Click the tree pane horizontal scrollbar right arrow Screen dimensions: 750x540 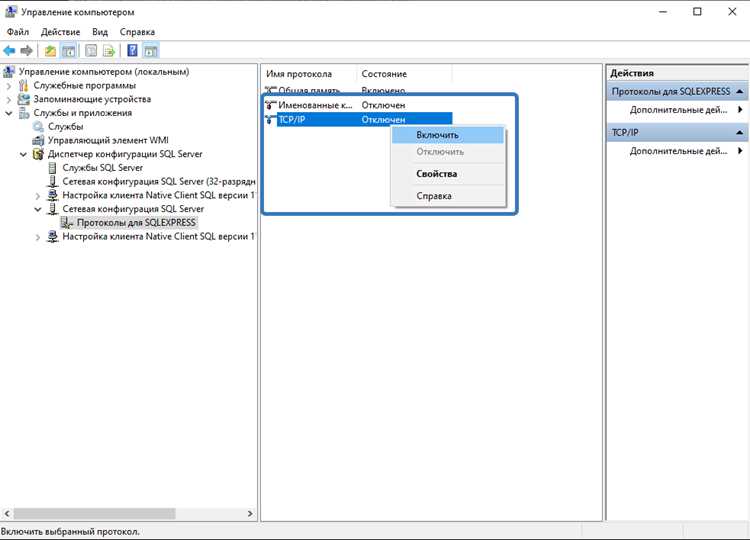(250, 514)
